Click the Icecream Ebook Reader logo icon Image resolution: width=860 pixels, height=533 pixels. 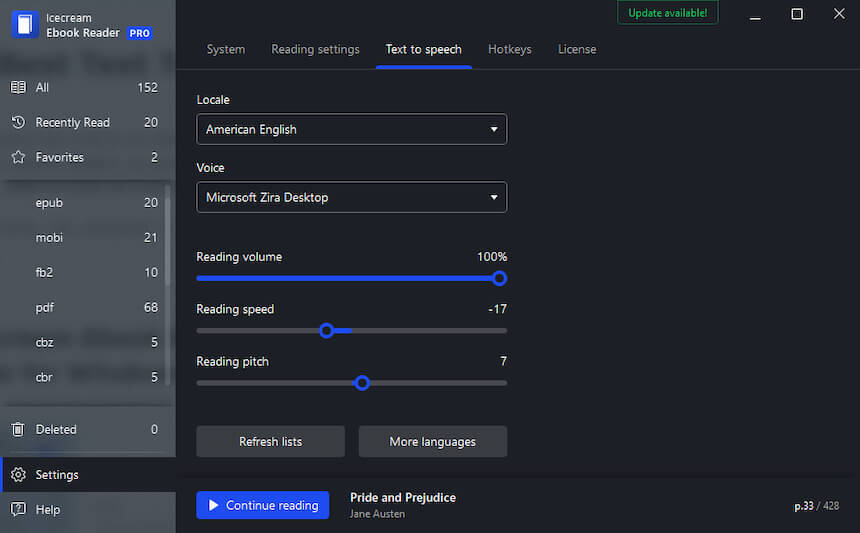(x=25, y=25)
